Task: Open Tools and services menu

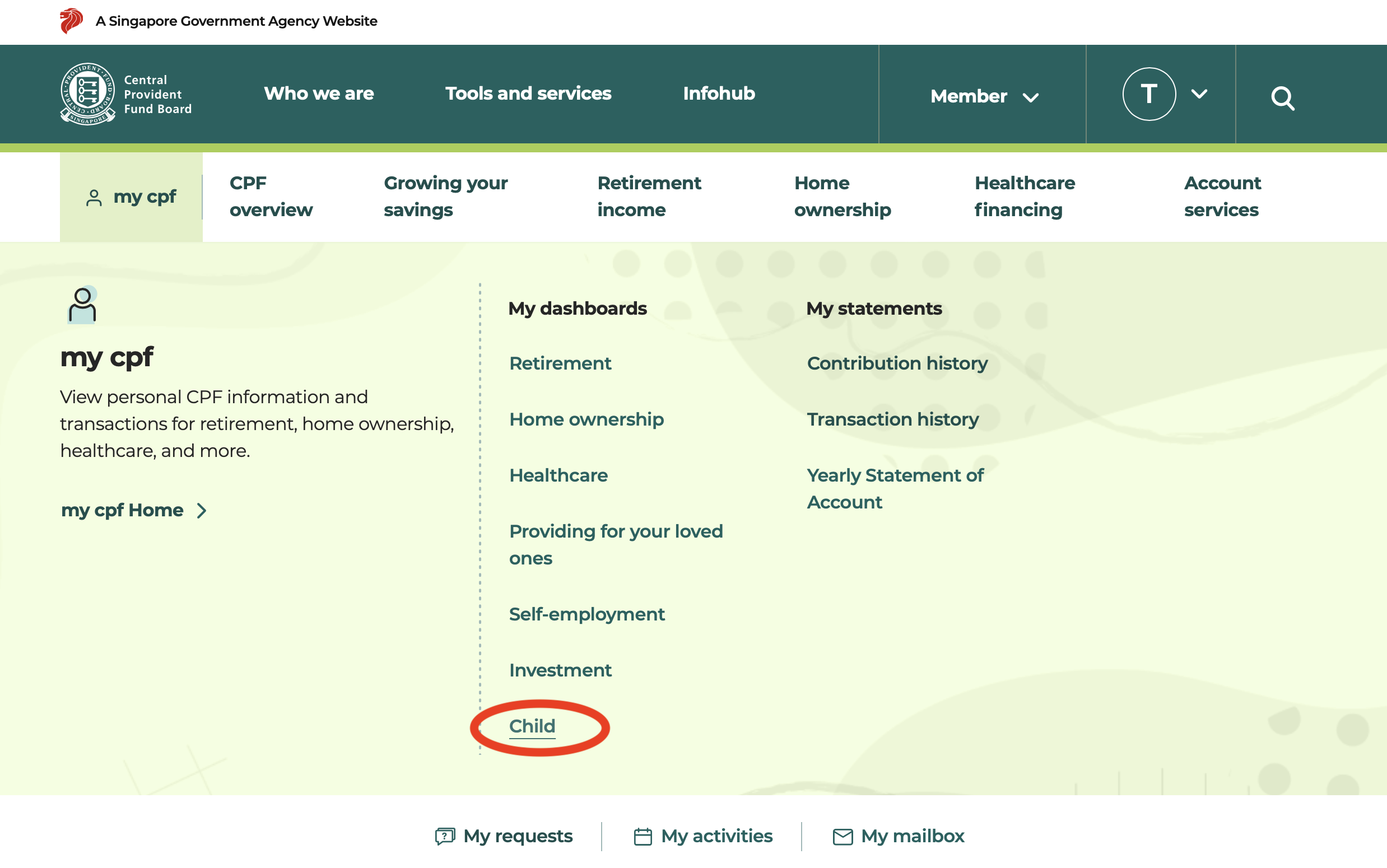Action: point(528,94)
